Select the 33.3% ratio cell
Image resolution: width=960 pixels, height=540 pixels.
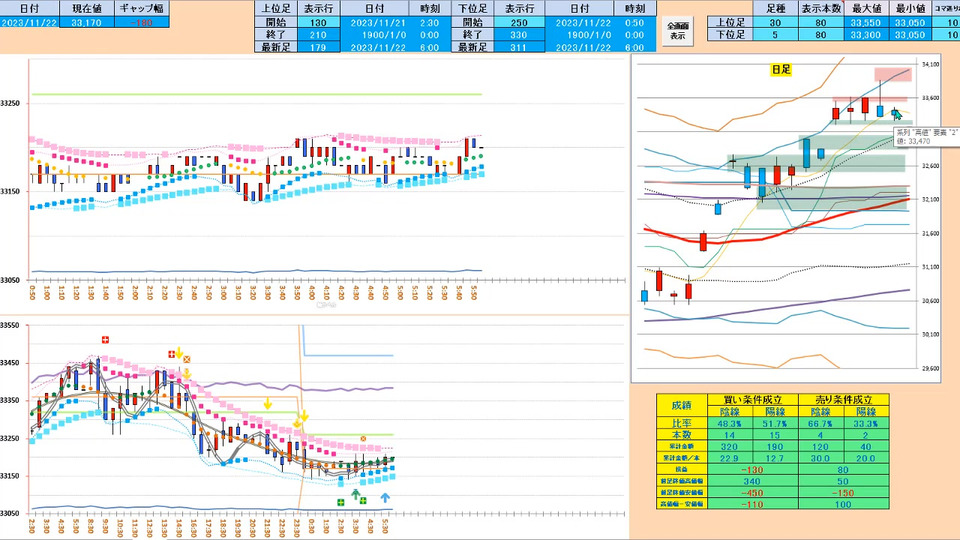866,423
